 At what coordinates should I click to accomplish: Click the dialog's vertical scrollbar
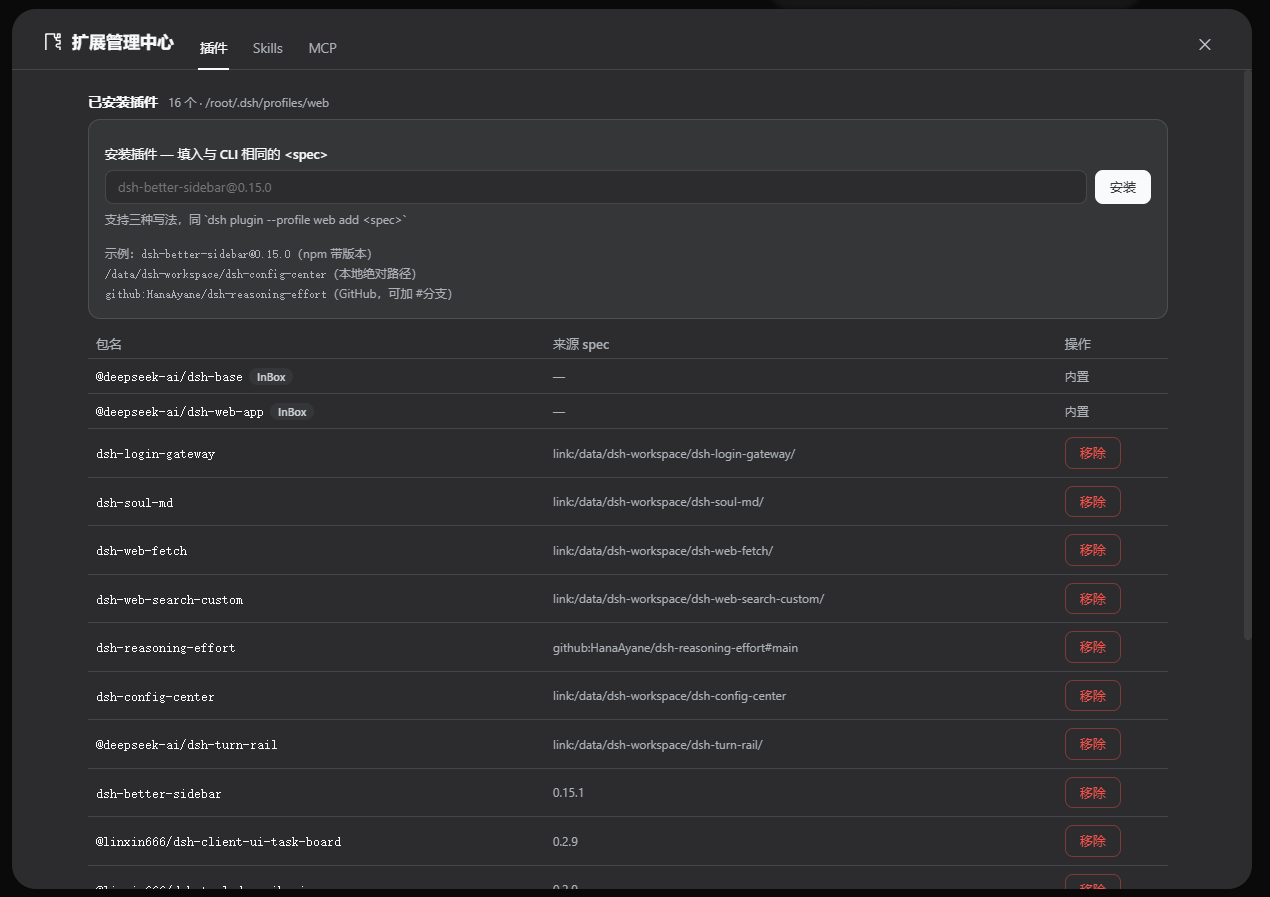[1246, 355]
